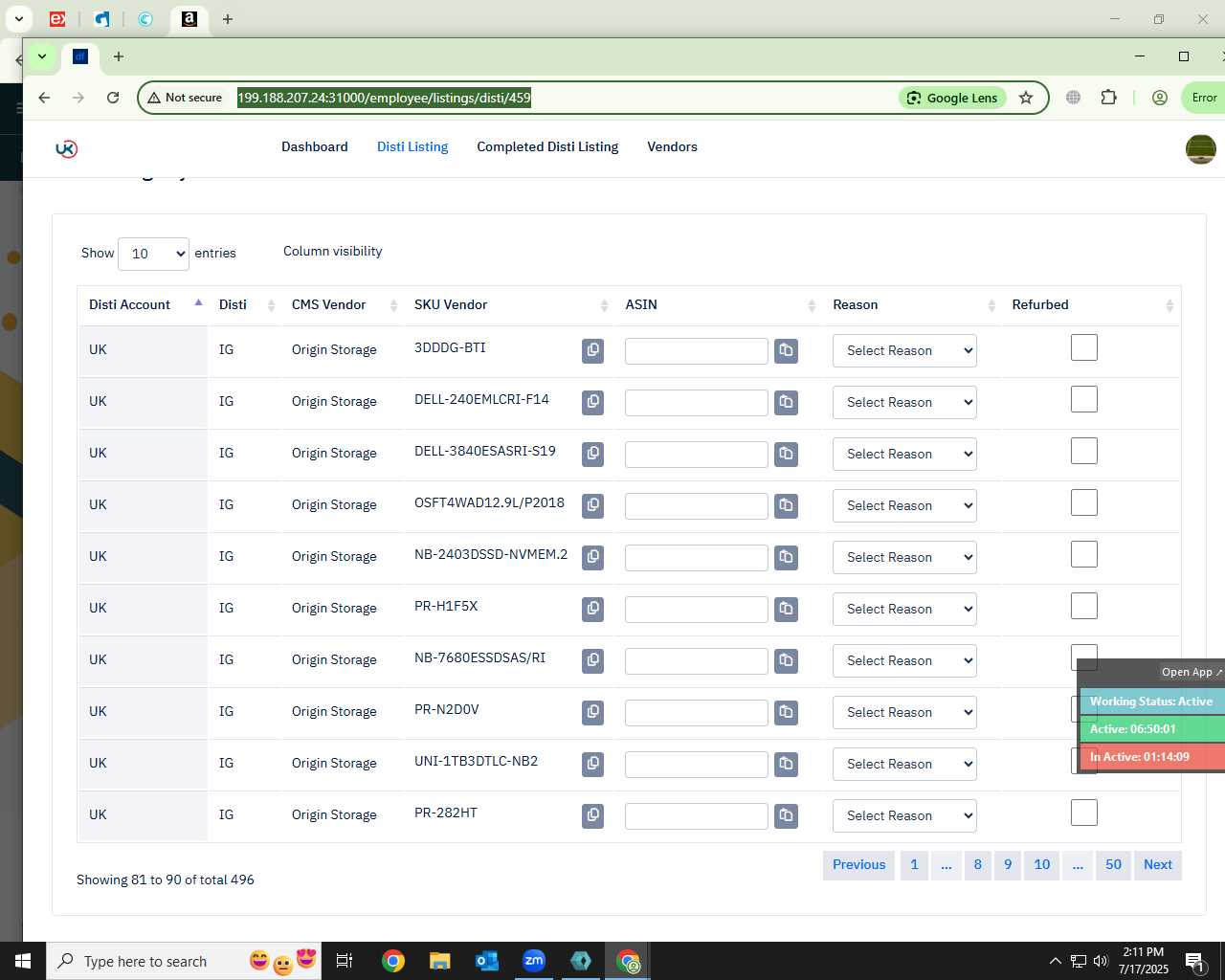The height and width of the screenshot is (980, 1225).
Task: Copy SKU 3DDDG-BTI with its copy icon
Action: (x=593, y=350)
